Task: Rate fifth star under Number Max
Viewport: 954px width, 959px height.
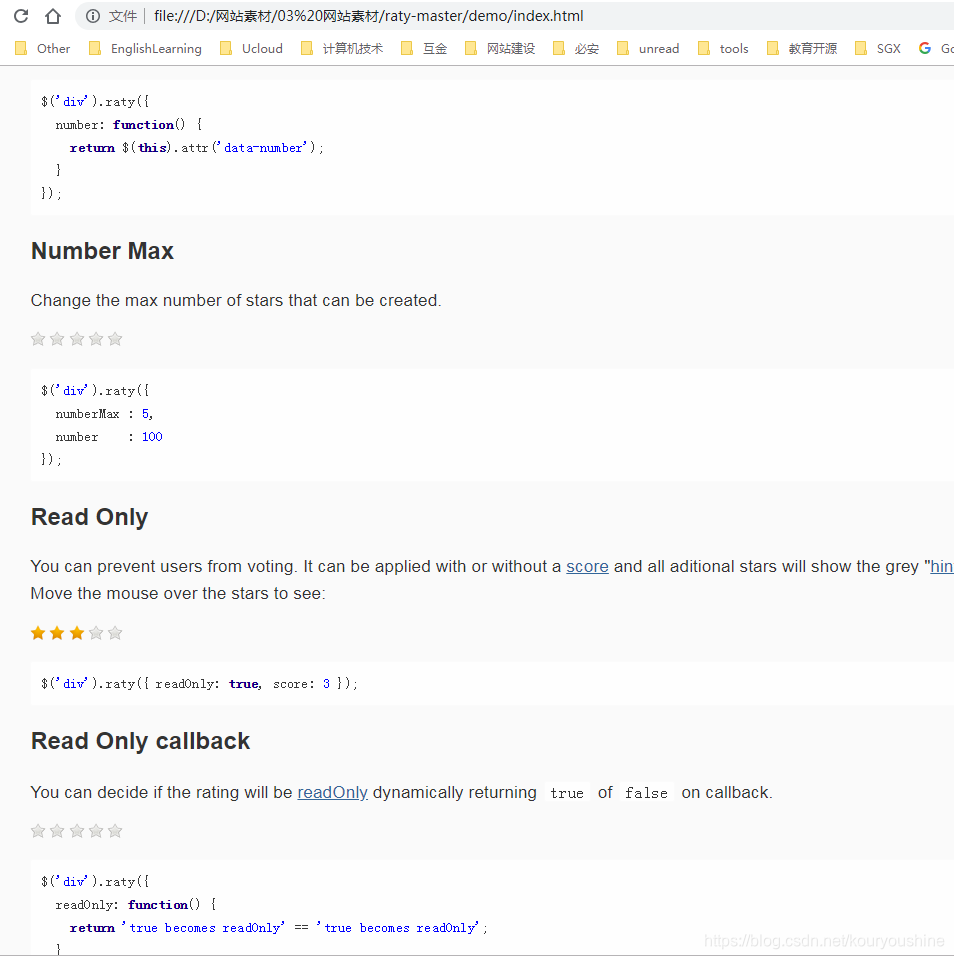Action: [115, 339]
